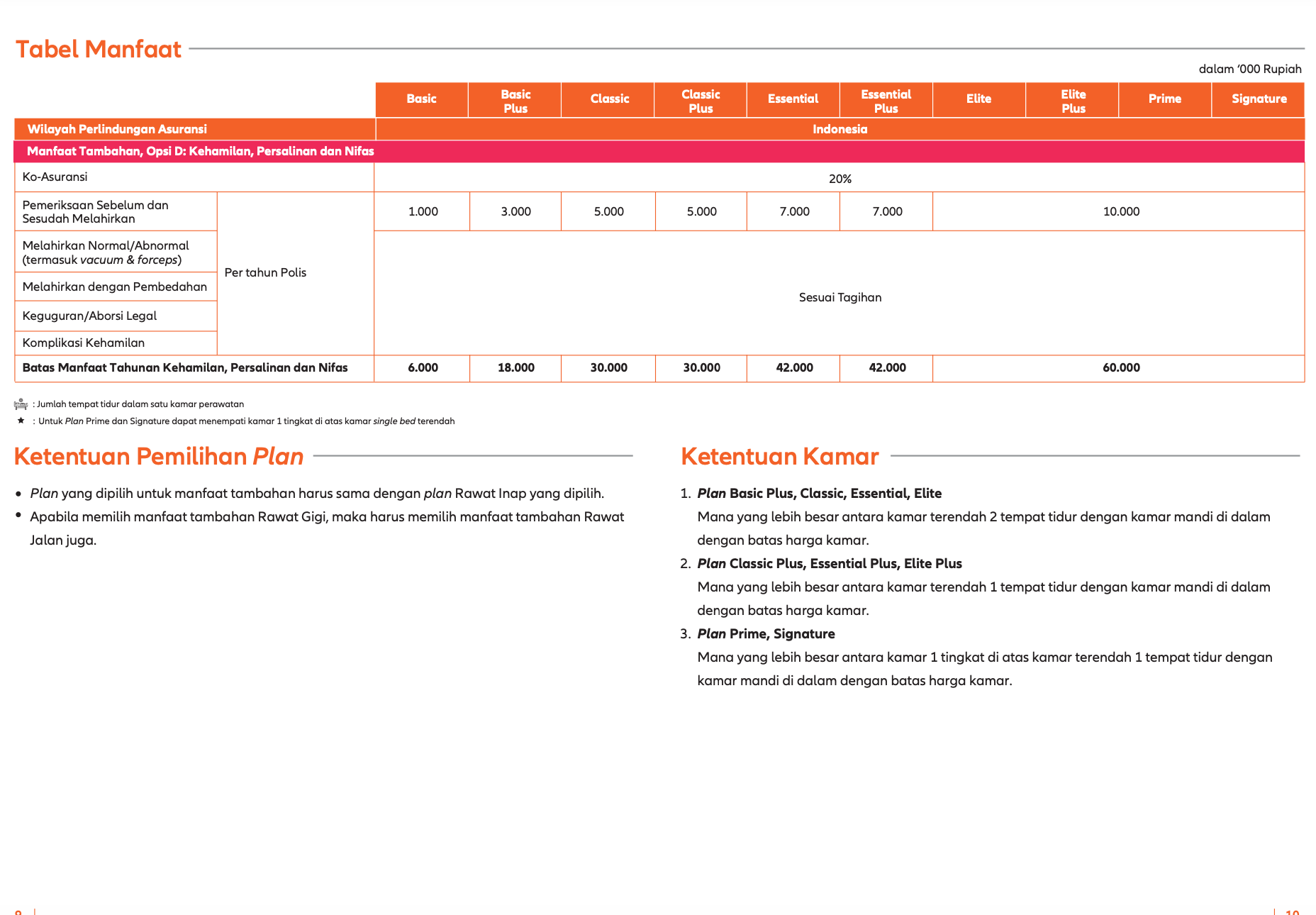Viewport: 1316px width, 915px height.
Task: Click the Elite Plus column header
Action: [x=1073, y=101]
